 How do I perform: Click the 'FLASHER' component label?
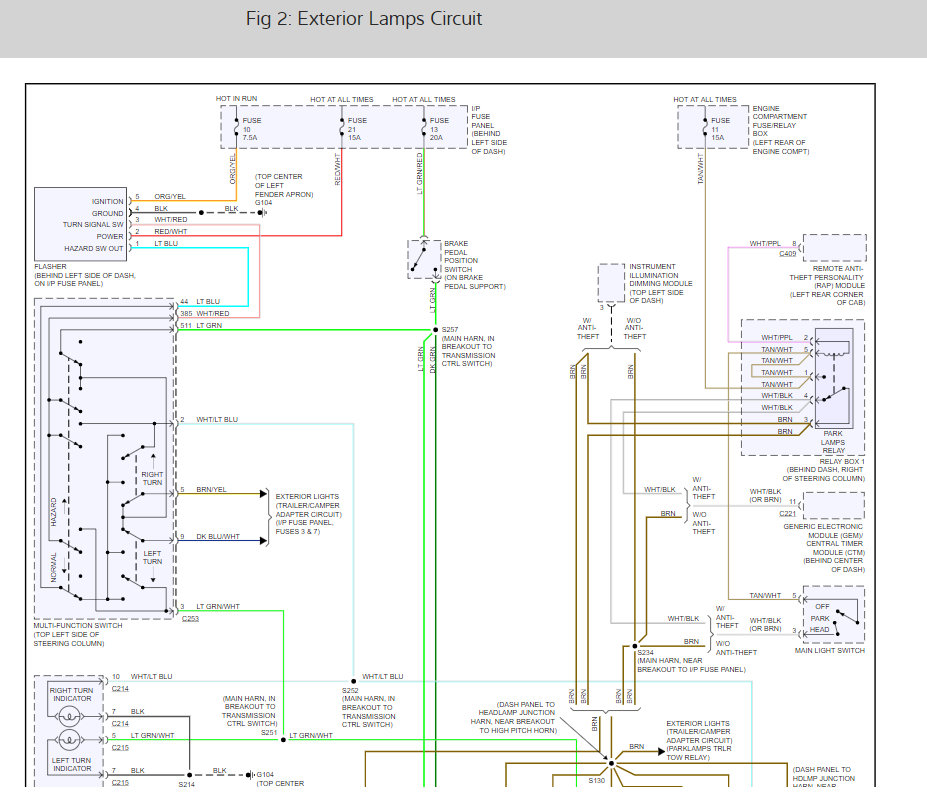click(50, 267)
